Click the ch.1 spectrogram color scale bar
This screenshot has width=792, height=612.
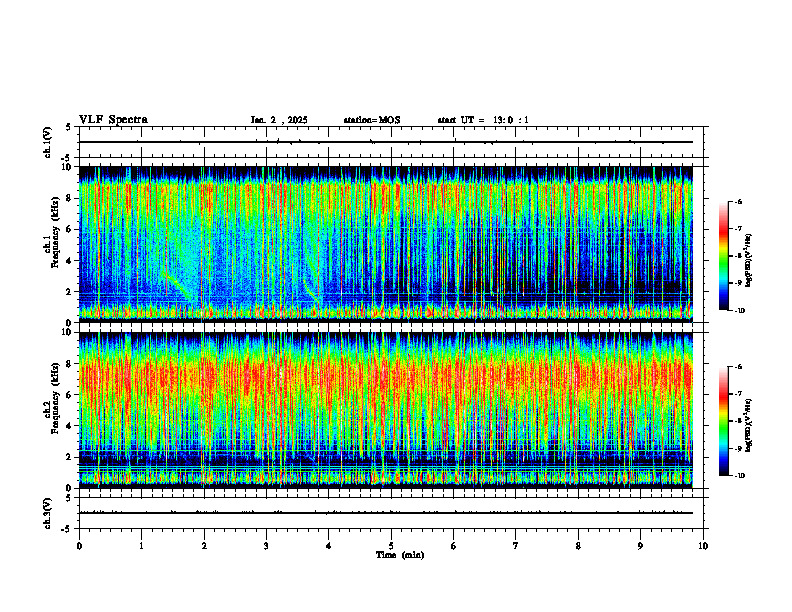[724, 256]
